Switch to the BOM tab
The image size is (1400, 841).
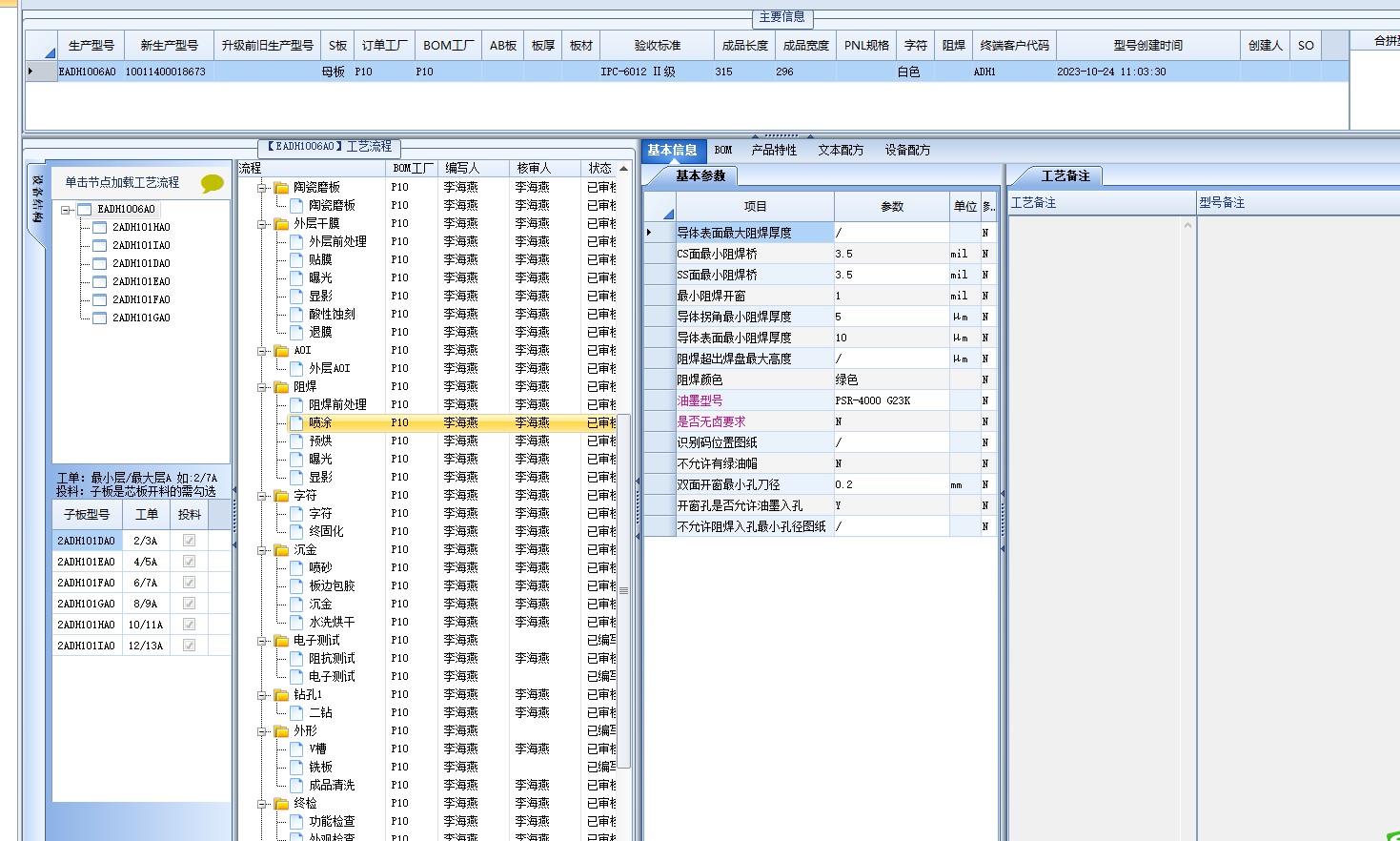(x=723, y=150)
